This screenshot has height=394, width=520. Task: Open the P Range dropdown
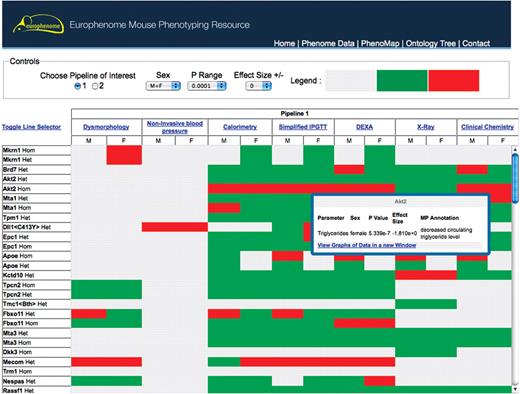207,86
